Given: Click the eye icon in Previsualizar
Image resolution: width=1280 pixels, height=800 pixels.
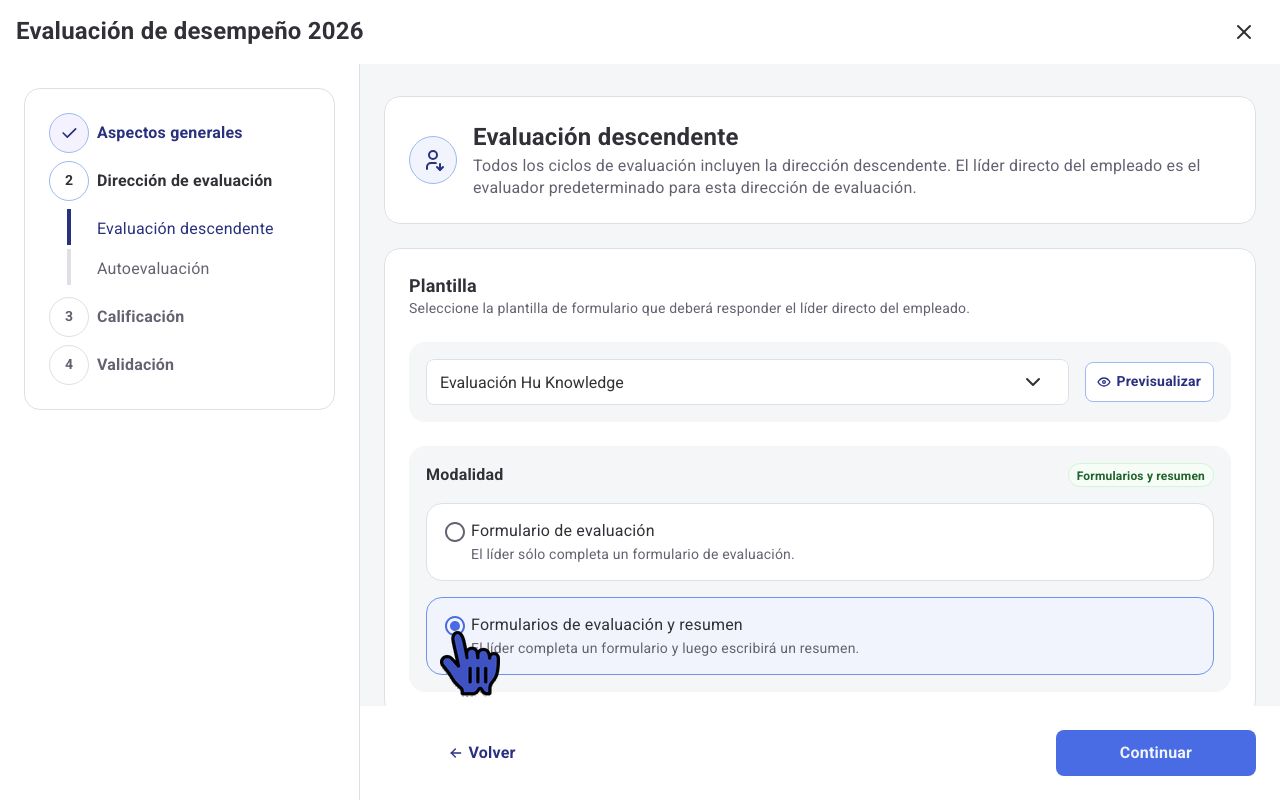Looking at the screenshot, I should [x=1104, y=382].
